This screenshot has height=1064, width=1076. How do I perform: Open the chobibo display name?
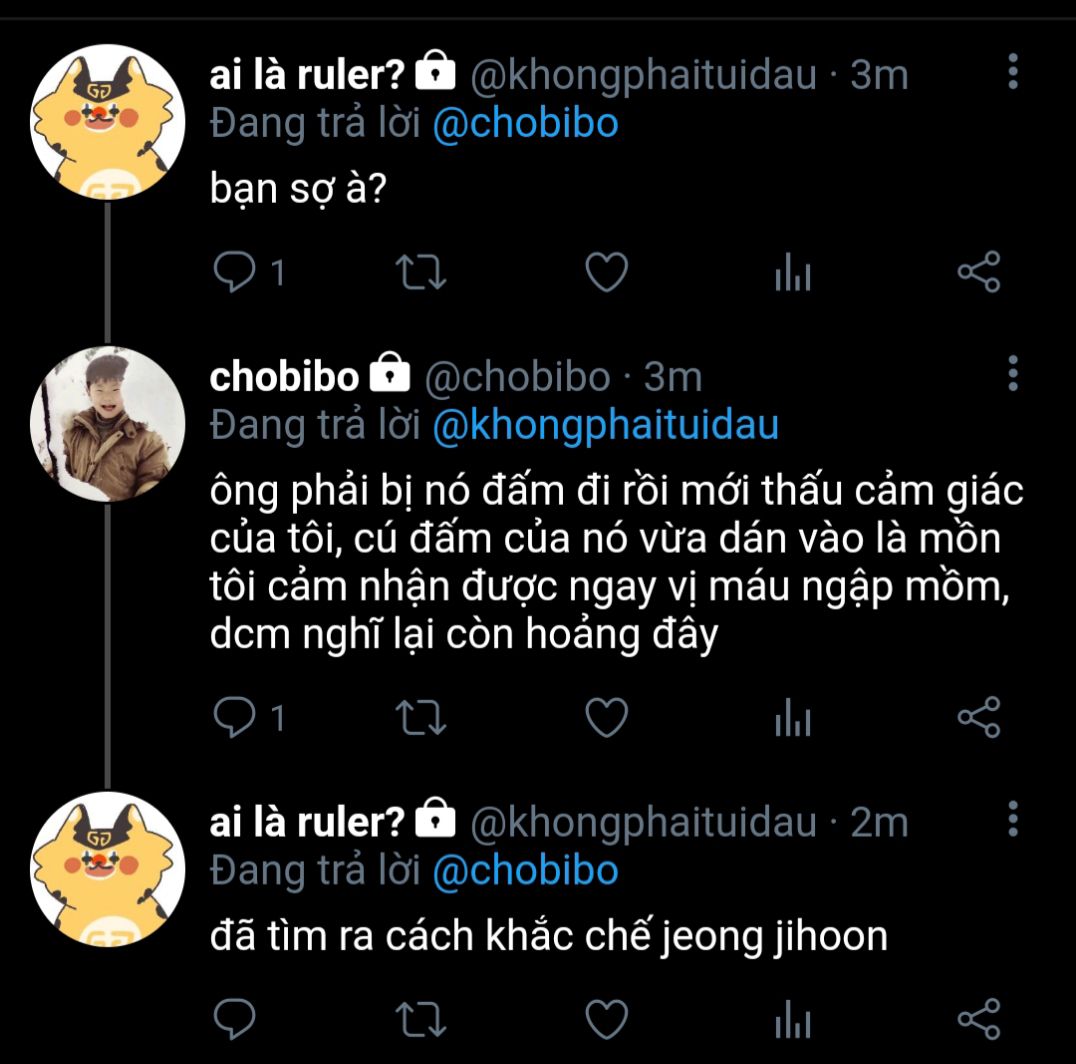284,376
